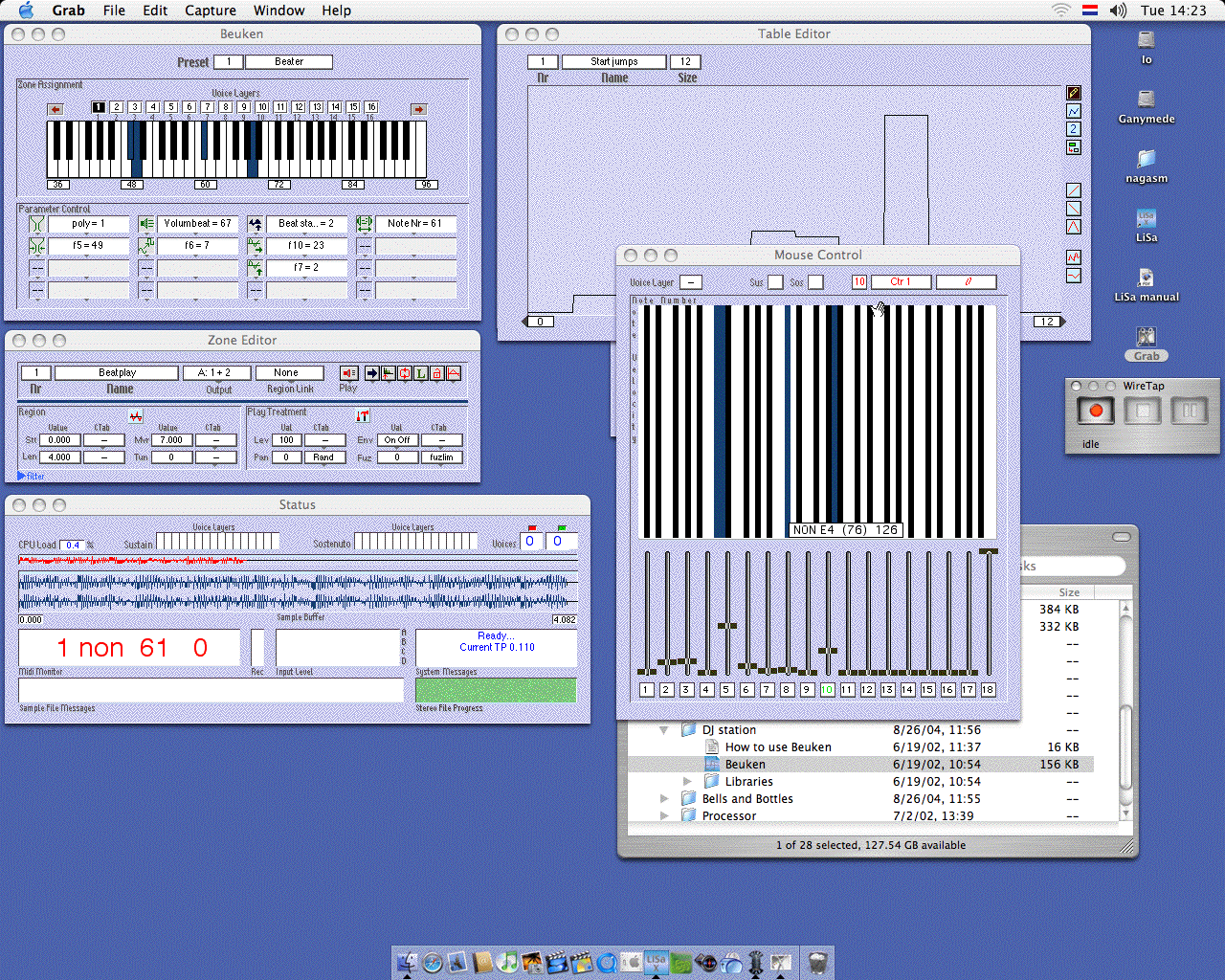This screenshot has width=1225, height=980.
Task: Click the red left arrow above the keyboard
Action: click(x=56, y=109)
